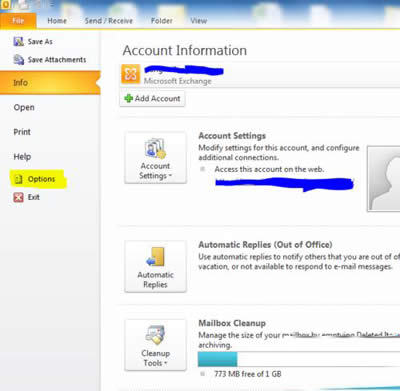Click the Automatic Replies door icon

[155, 257]
